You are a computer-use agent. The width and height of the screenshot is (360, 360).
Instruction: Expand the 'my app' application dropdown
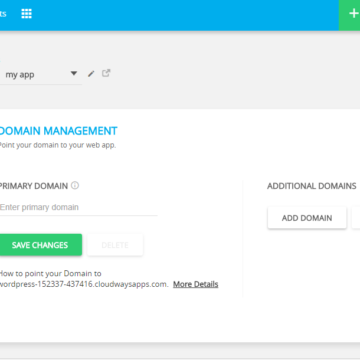[x=41, y=75]
